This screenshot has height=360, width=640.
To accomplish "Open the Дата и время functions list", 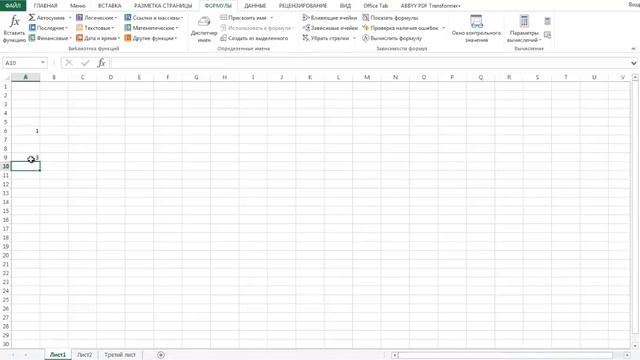I will click(98, 38).
